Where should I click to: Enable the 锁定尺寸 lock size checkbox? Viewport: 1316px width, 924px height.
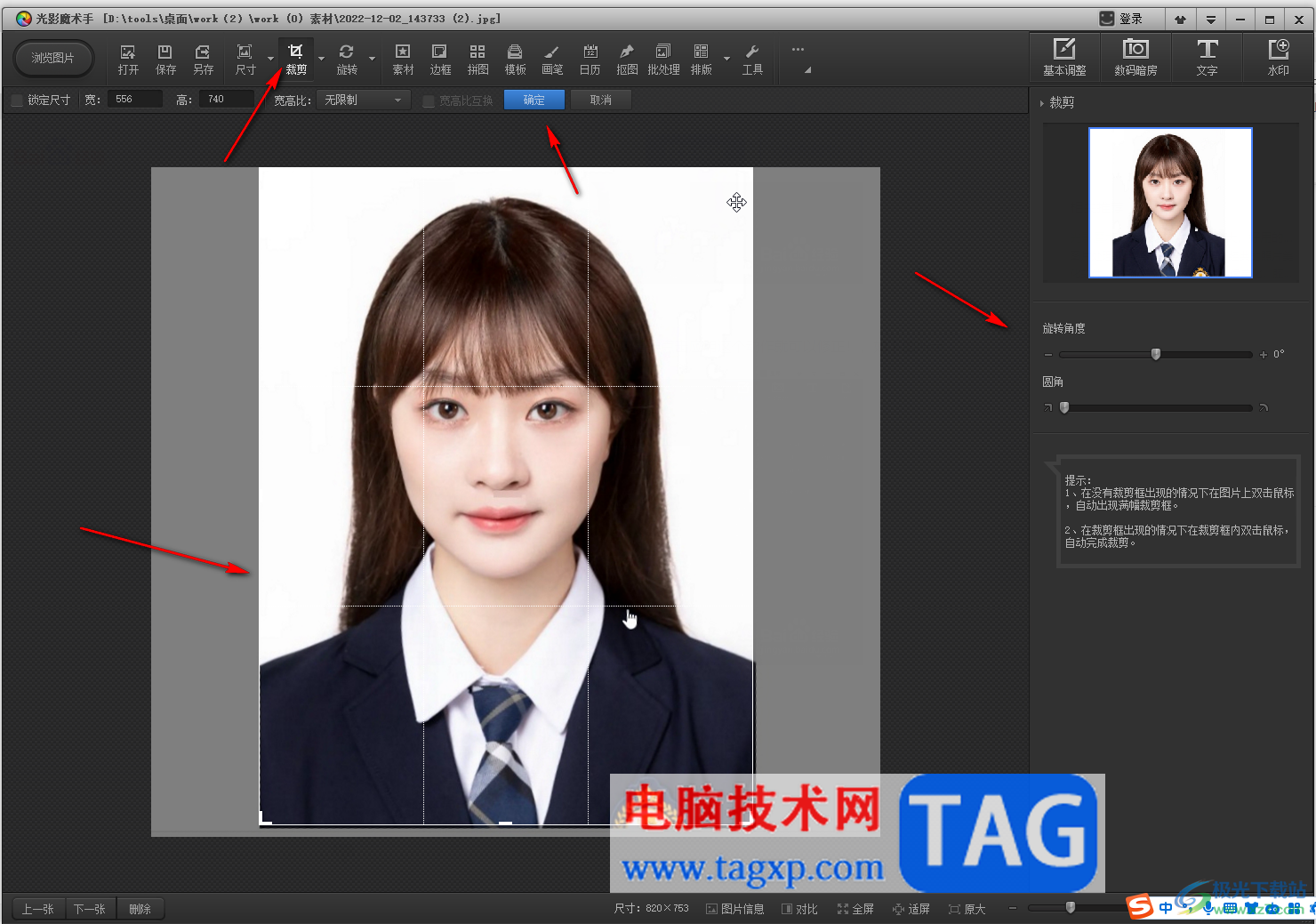[x=17, y=100]
